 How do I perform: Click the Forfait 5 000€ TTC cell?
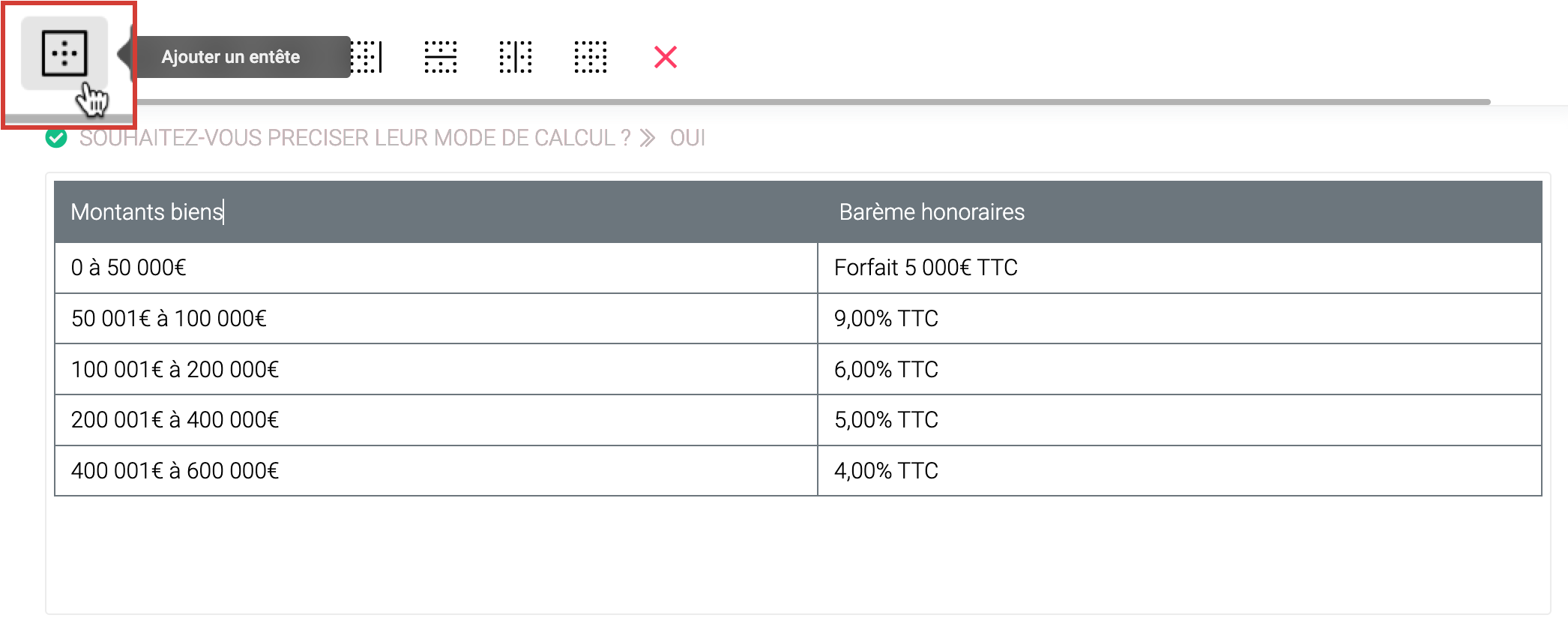(x=926, y=268)
